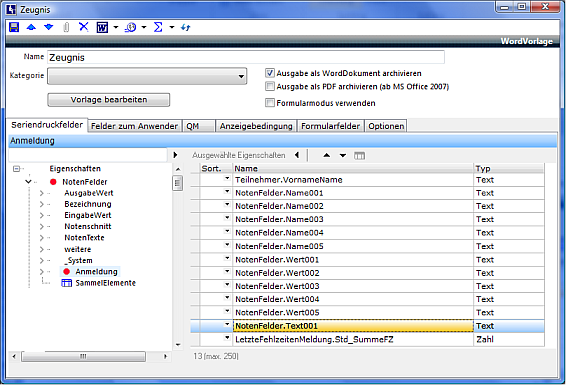This screenshot has height=385, width=566.
Task: Click the Name column header
Action: pos(353,169)
